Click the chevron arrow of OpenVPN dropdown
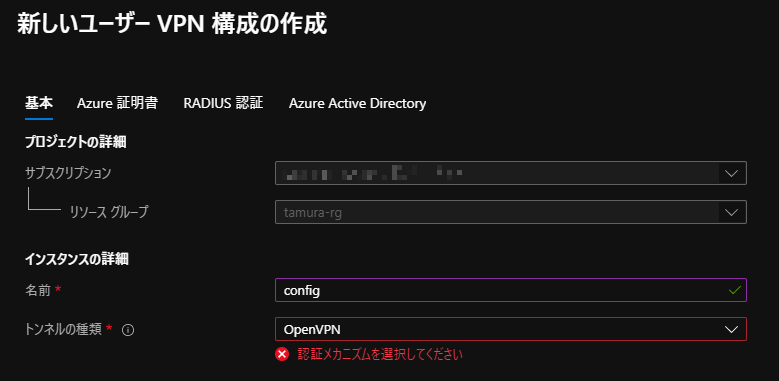Image resolution: width=779 pixels, height=381 pixels. point(731,329)
